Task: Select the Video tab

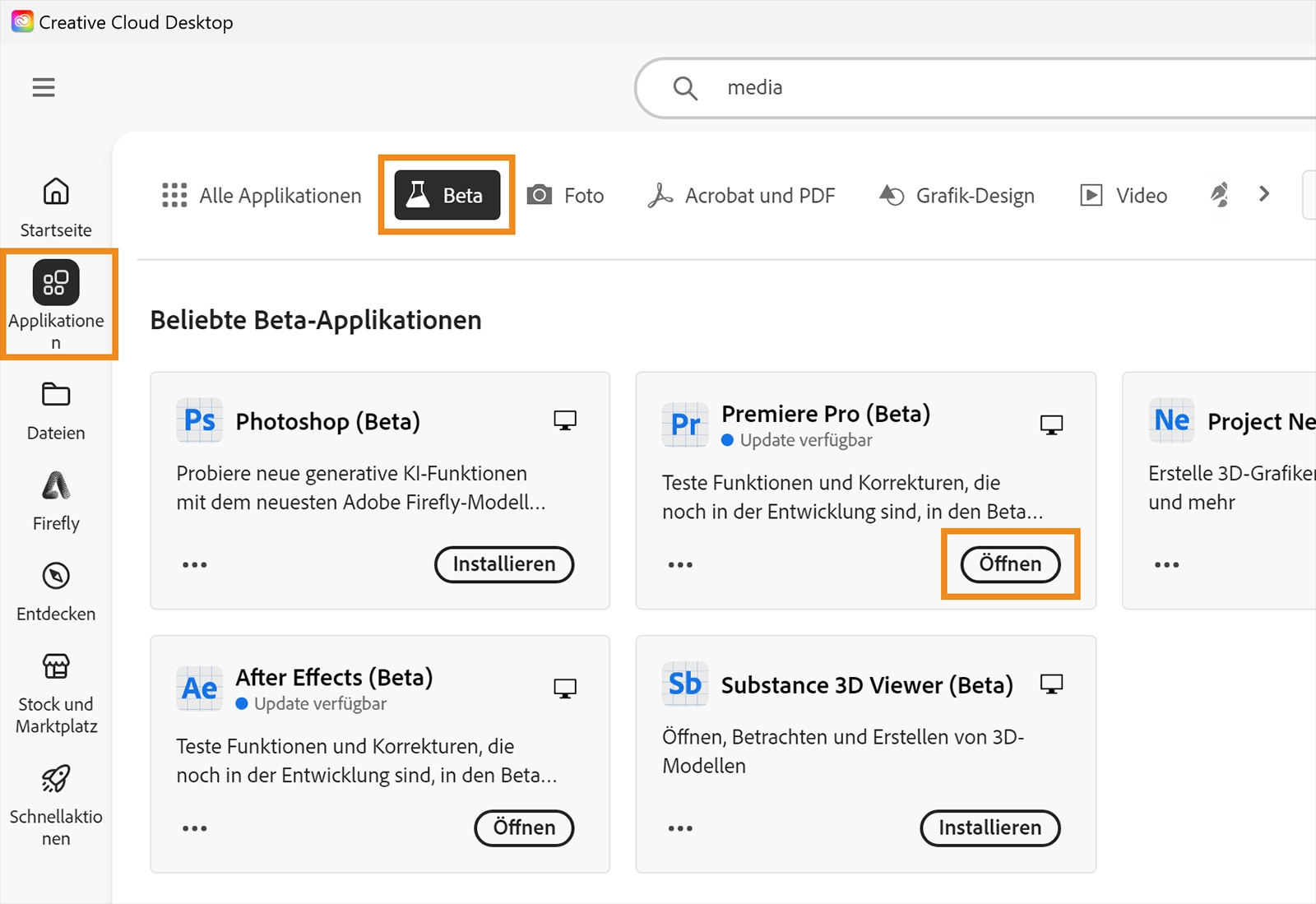Action: 1124,196
